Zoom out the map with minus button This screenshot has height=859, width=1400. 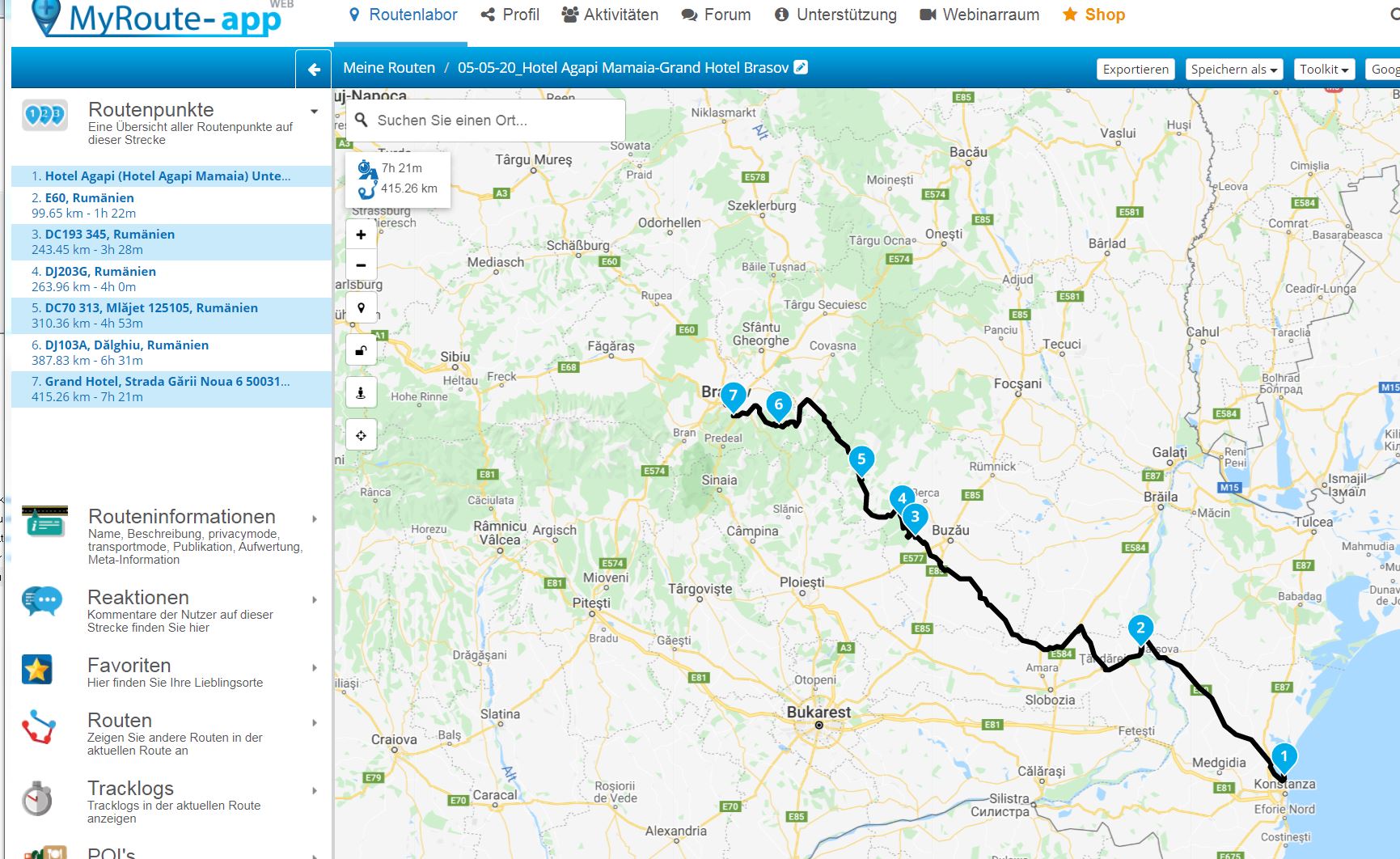coord(361,265)
